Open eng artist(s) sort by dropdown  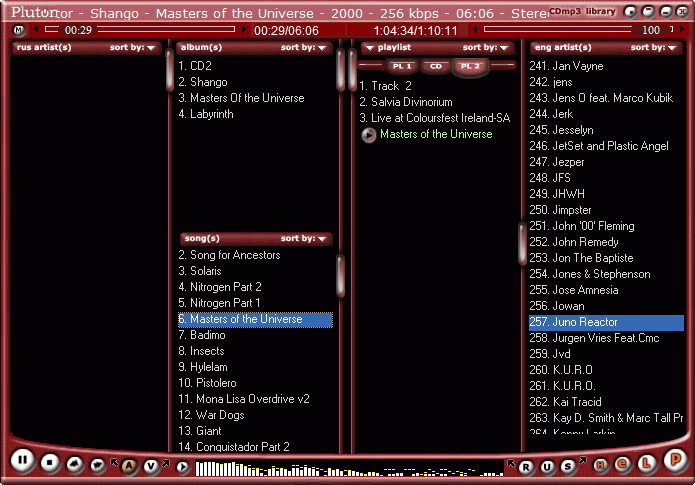pos(653,47)
